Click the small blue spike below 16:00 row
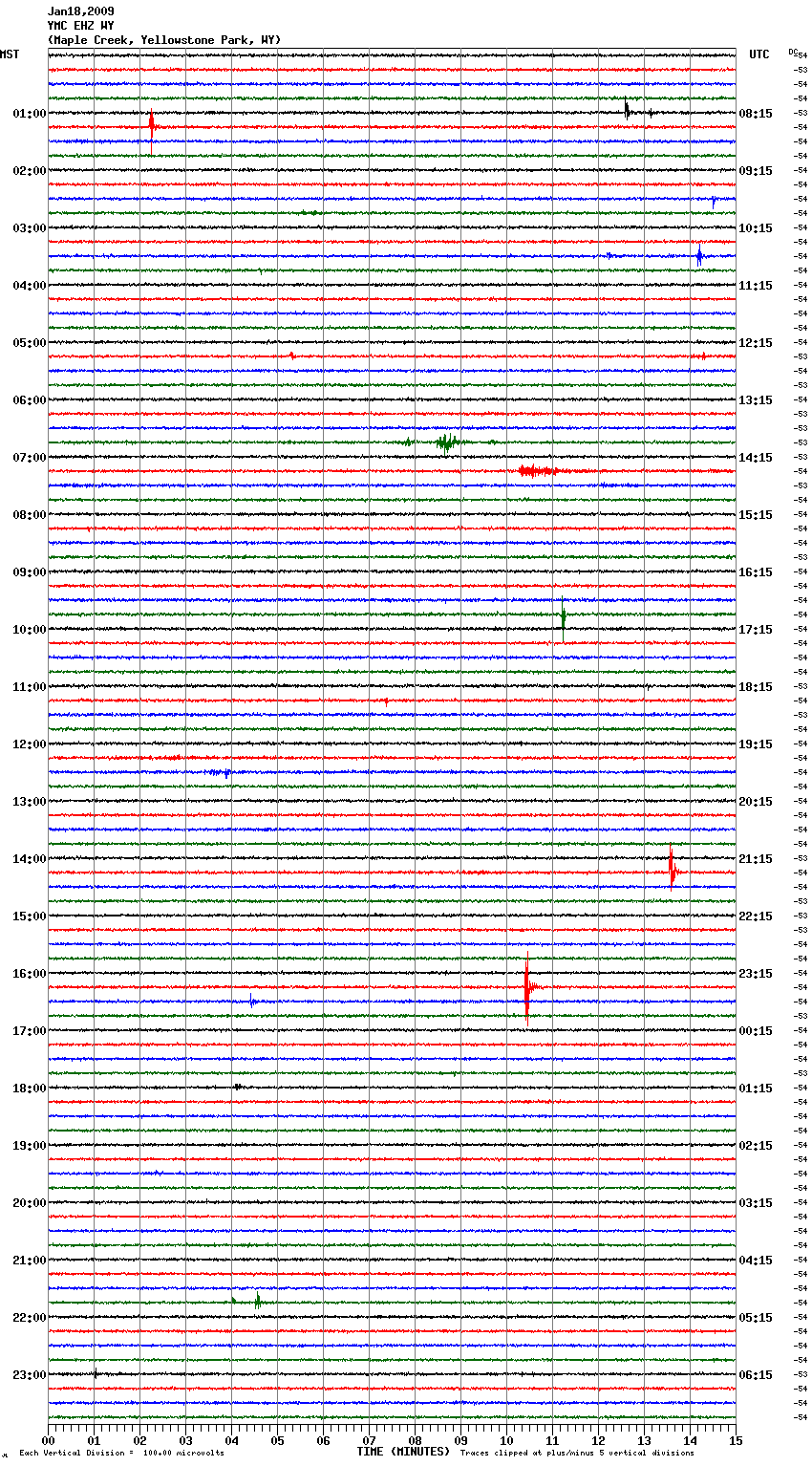 [252, 1001]
